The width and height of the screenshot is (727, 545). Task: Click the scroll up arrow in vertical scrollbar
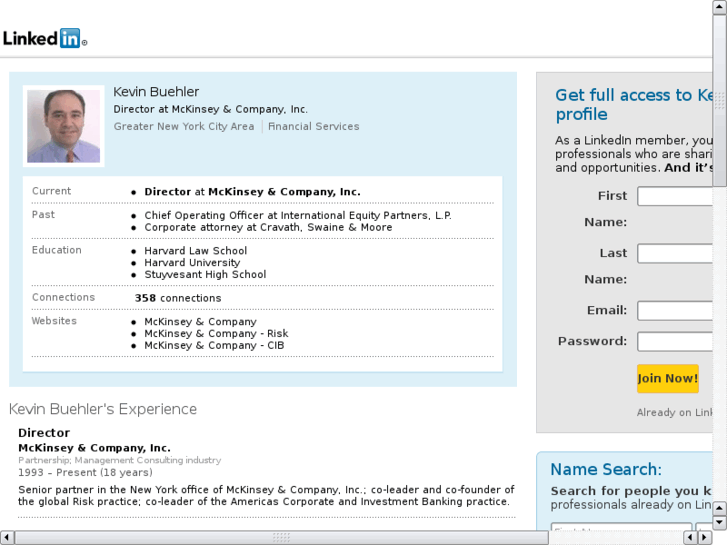point(719,7)
